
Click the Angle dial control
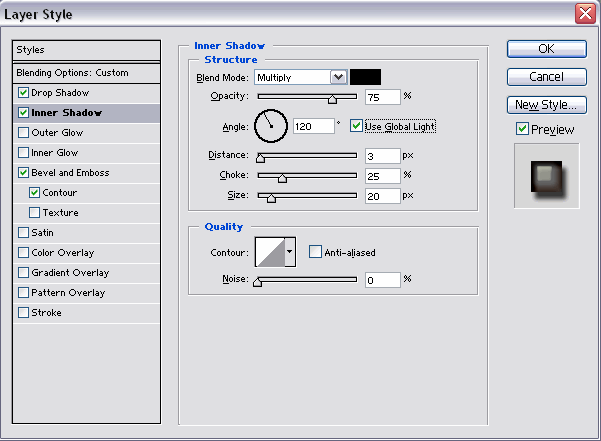tap(271, 126)
